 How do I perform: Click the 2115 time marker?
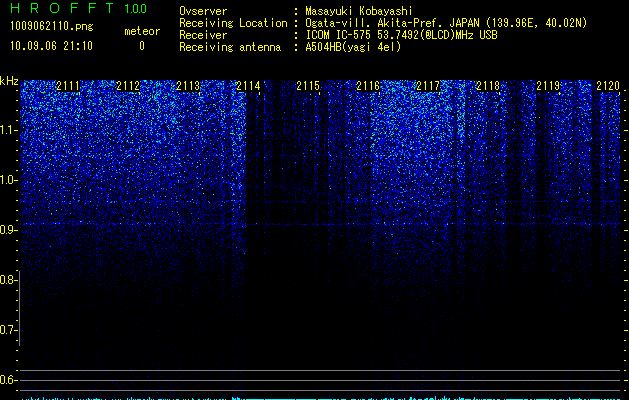(x=308, y=86)
